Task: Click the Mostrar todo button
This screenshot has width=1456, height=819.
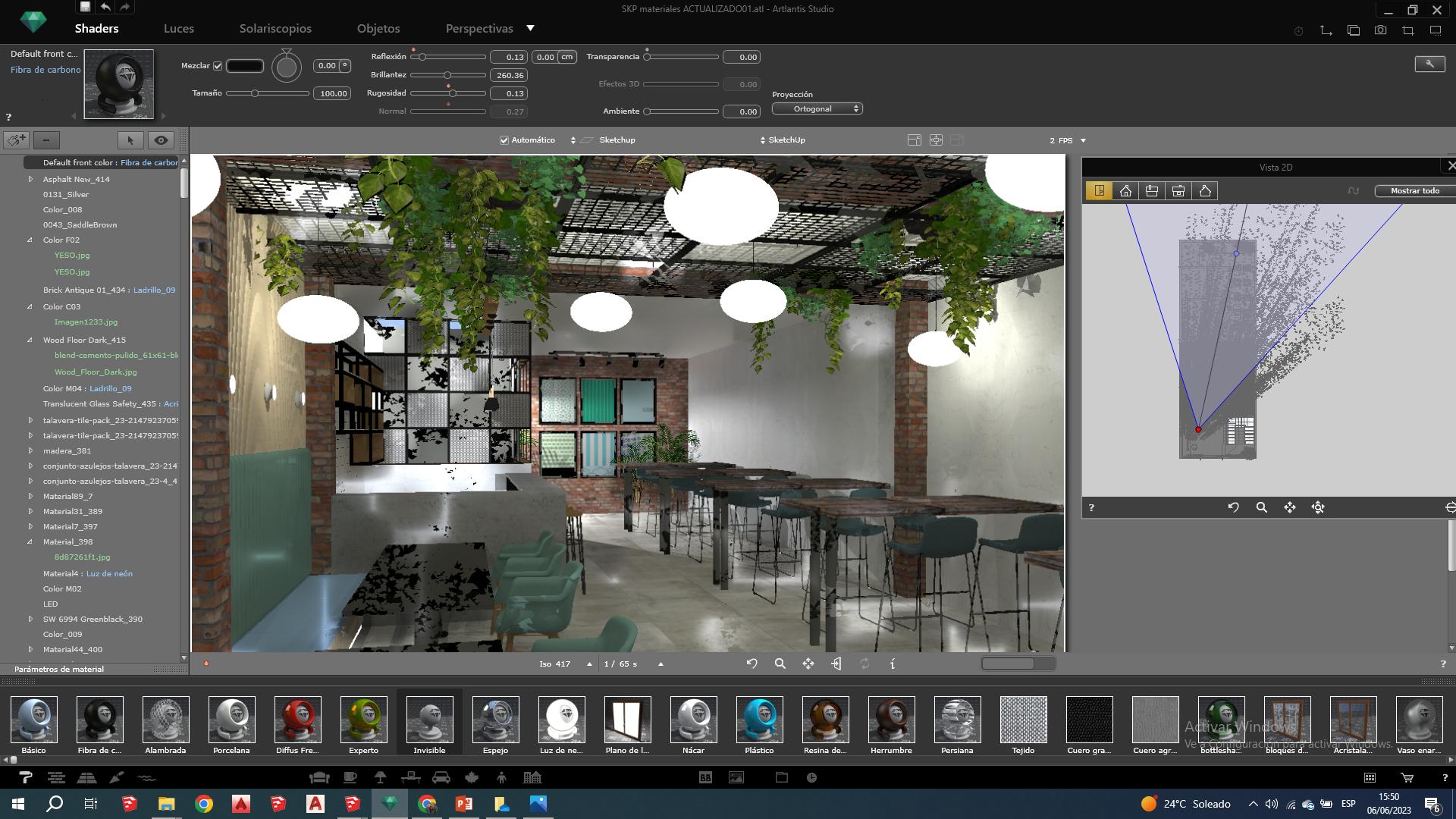Action: point(1414,191)
